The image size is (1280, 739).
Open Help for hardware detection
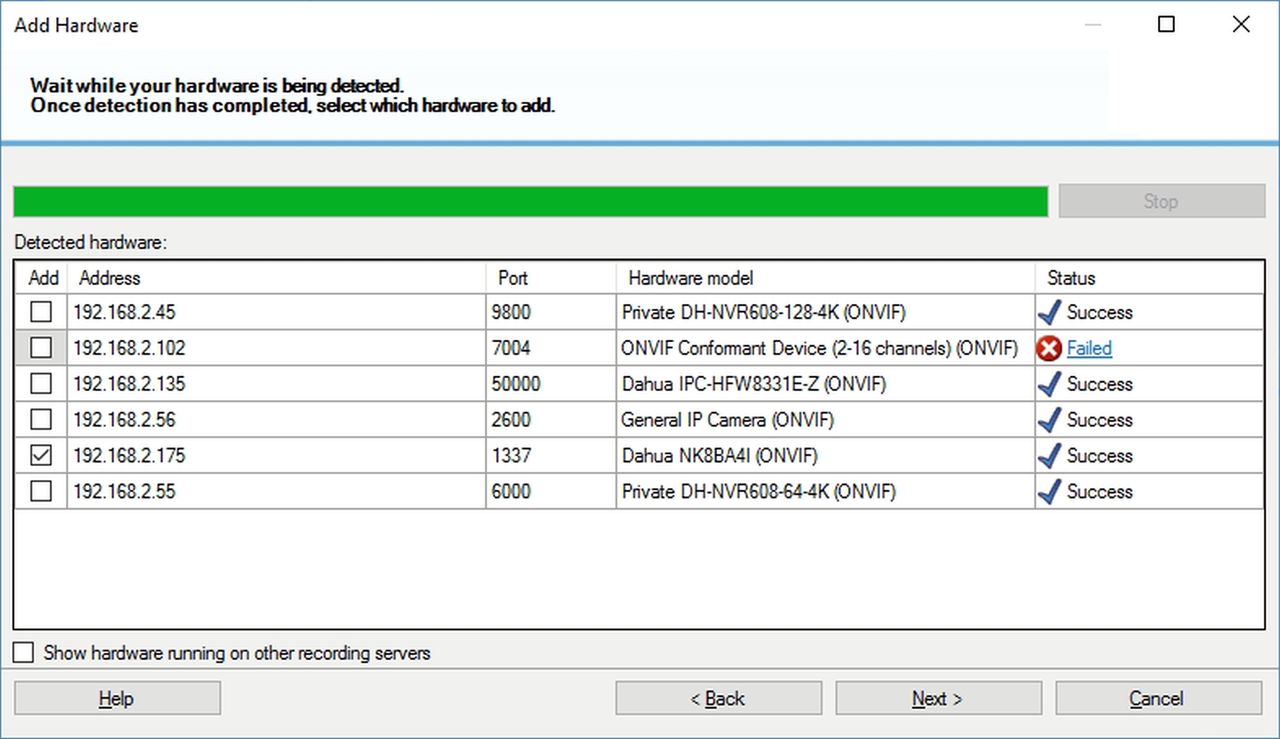tap(116, 699)
